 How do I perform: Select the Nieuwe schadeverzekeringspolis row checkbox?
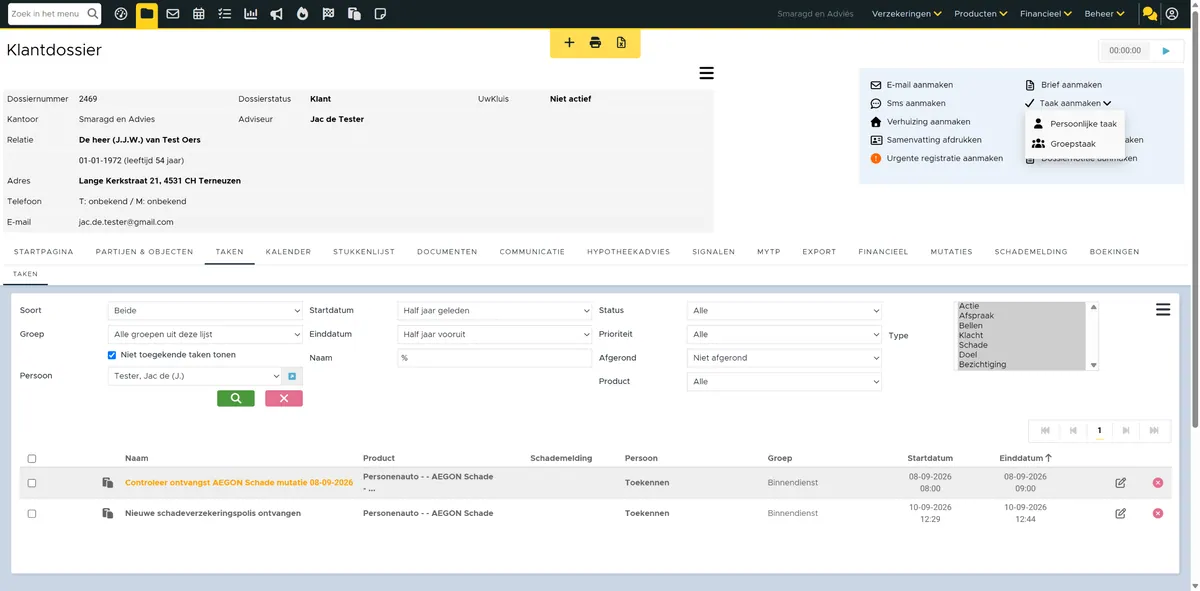tap(32, 513)
